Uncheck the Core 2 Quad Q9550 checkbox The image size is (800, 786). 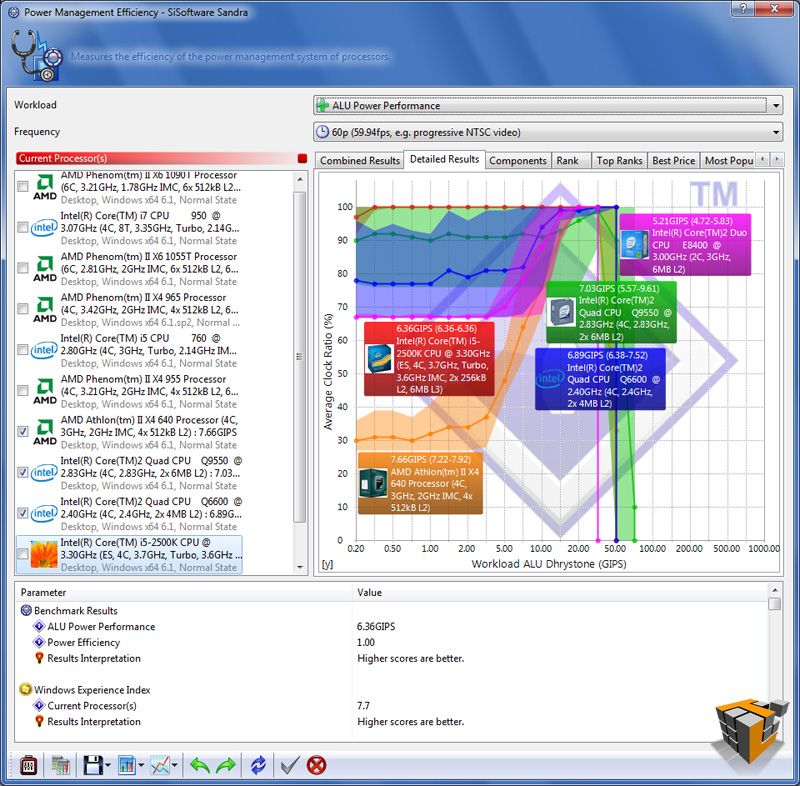tap(23, 472)
